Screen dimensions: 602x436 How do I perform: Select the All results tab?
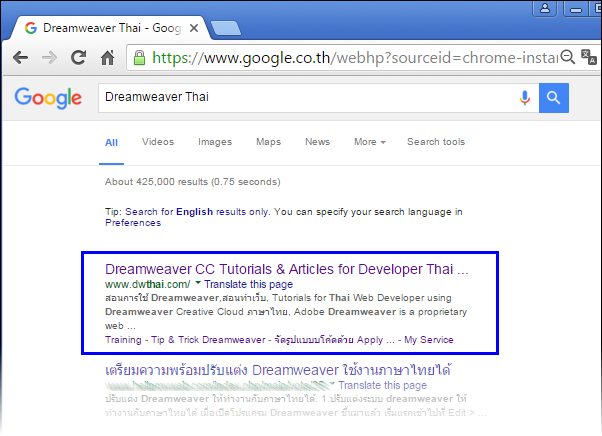click(x=111, y=143)
